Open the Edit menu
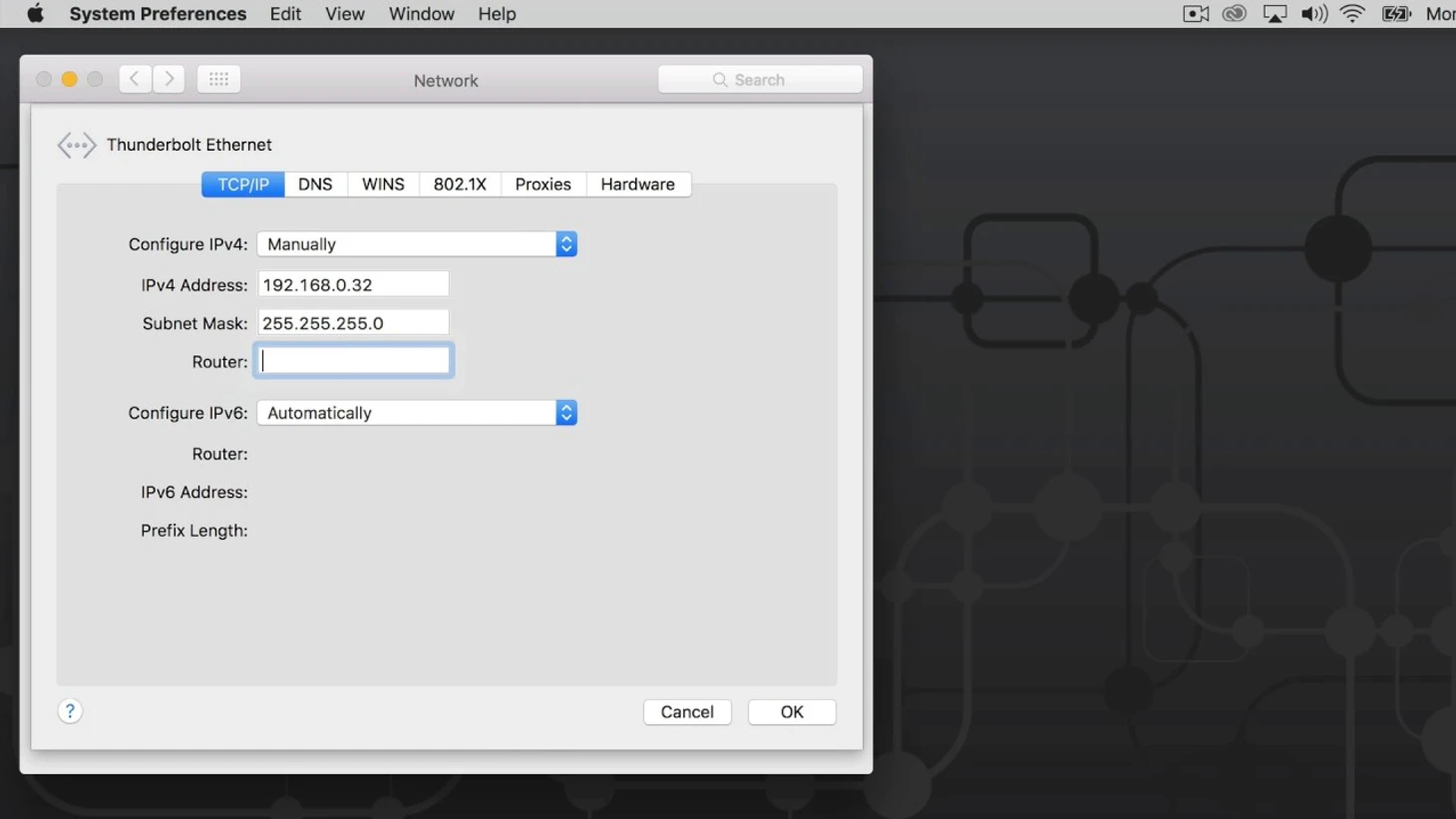 coord(285,14)
